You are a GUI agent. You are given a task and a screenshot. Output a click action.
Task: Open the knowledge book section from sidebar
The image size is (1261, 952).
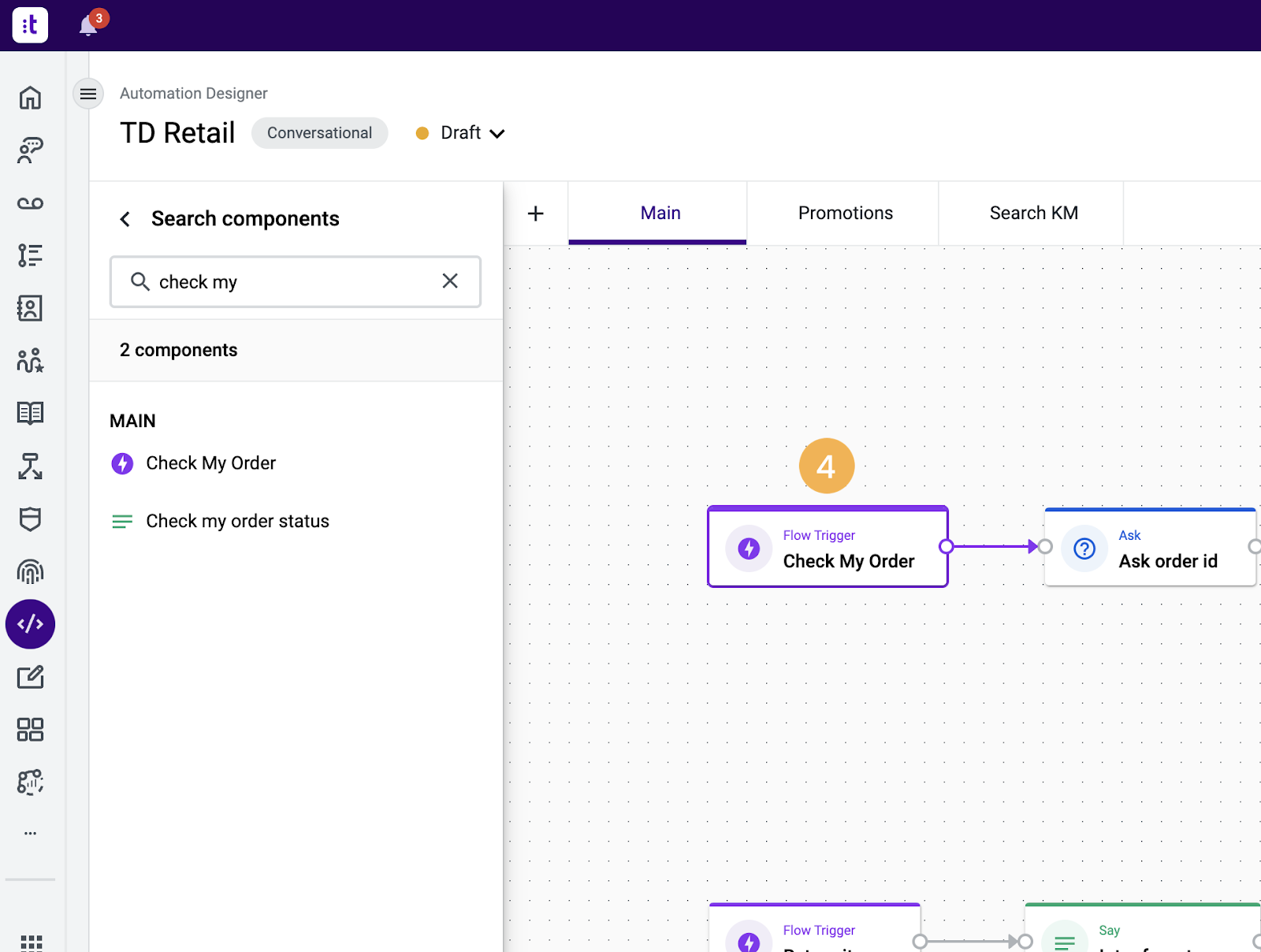coord(30,413)
